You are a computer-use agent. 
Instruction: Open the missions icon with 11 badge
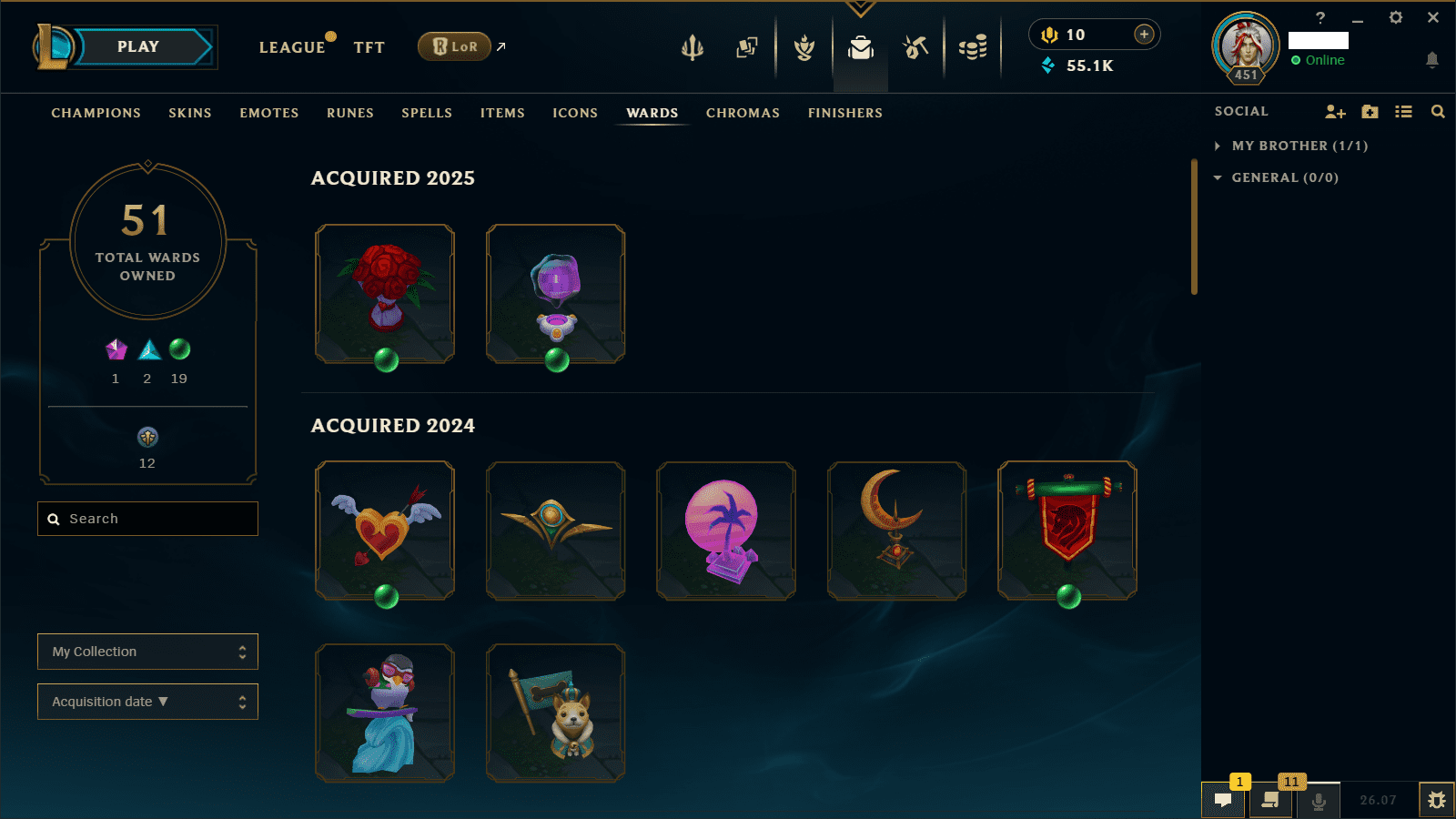pos(1270,800)
